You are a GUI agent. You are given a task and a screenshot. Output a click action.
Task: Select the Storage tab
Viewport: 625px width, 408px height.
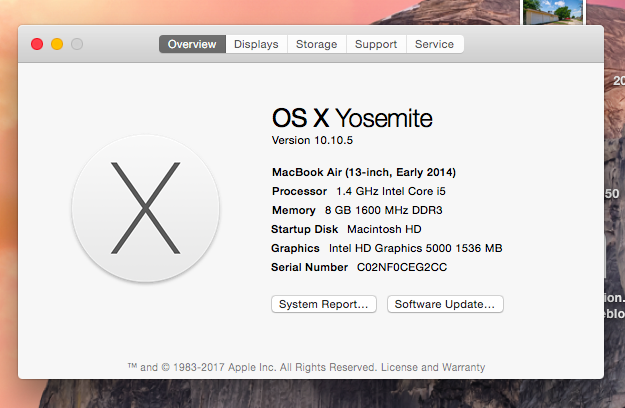pos(316,44)
